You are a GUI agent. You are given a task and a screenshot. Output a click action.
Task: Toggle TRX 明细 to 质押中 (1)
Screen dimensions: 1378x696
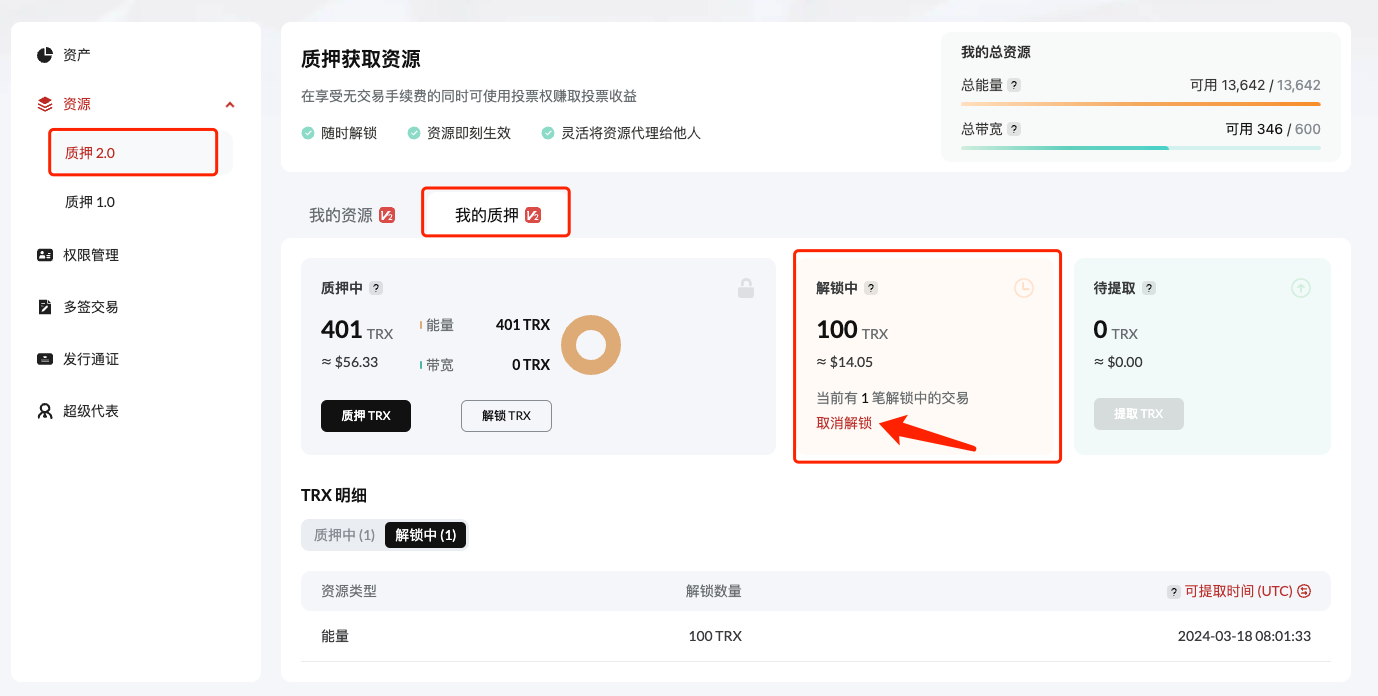click(344, 535)
